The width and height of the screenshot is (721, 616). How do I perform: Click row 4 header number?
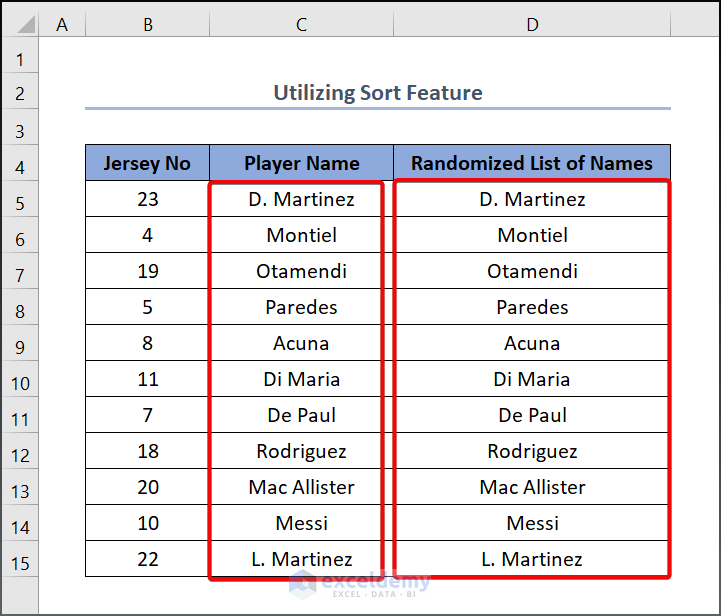click(20, 166)
